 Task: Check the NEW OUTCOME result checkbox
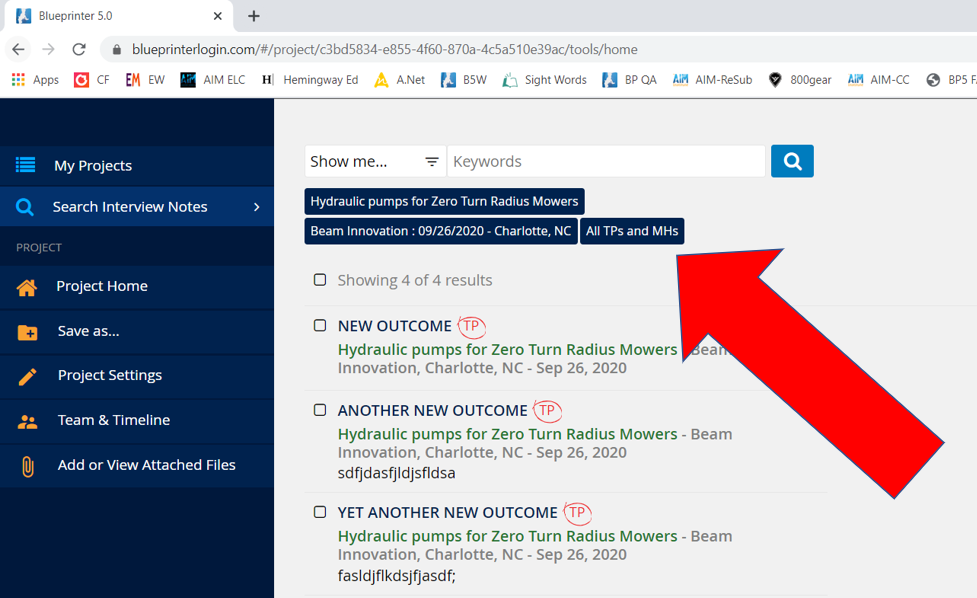tap(320, 325)
